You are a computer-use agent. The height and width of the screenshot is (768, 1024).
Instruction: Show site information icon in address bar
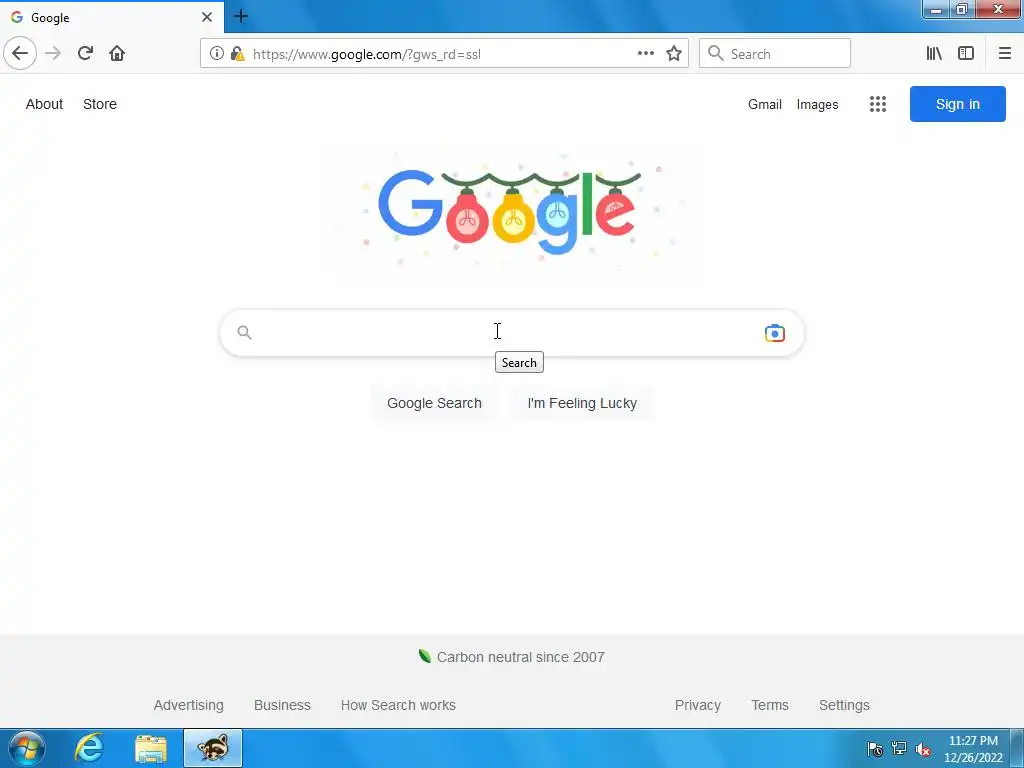(x=216, y=54)
